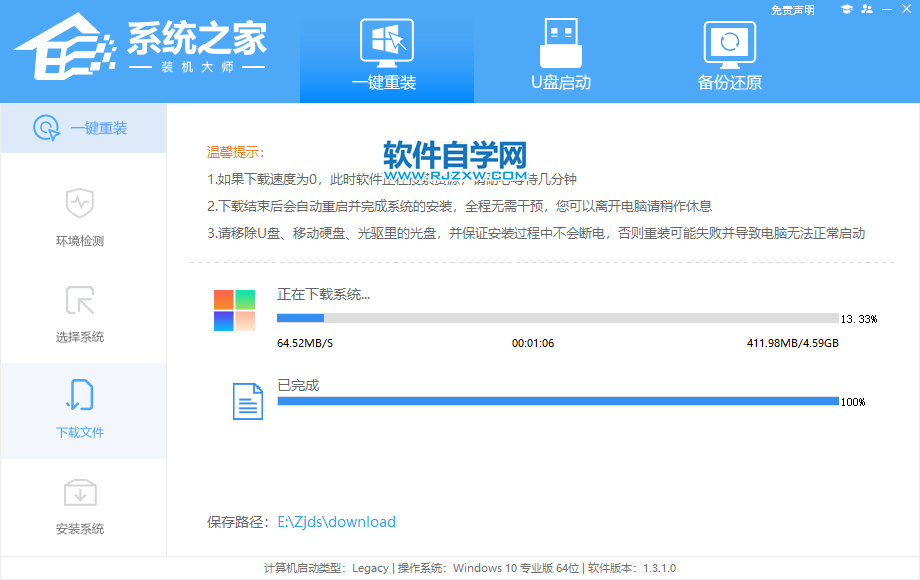Click the 已完成 progress bar at 100%
This screenshot has width=920, height=580.
click(x=557, y=401)
